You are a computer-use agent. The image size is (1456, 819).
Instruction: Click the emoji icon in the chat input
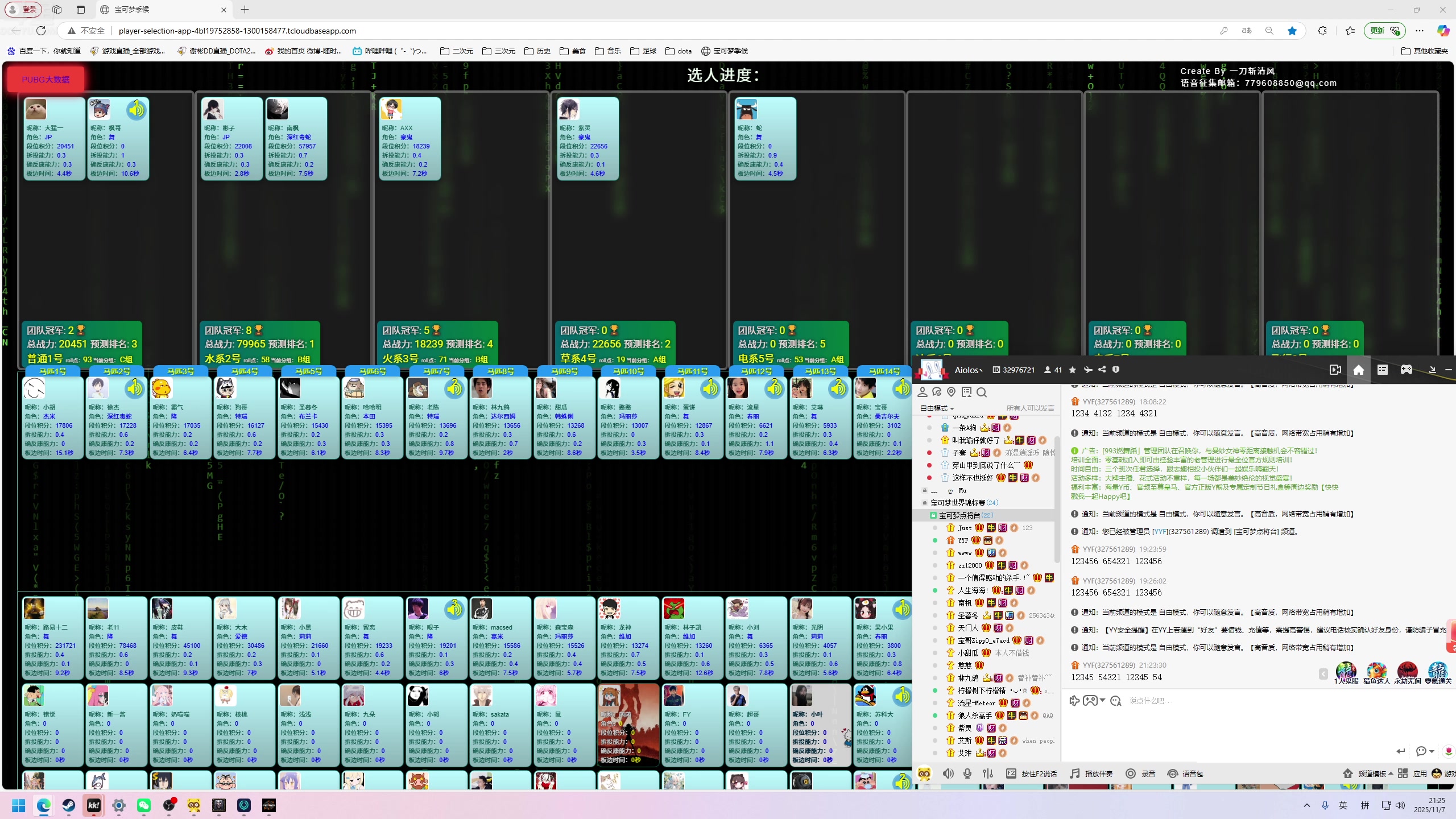pyautogui.click(x=1115, y=701)
